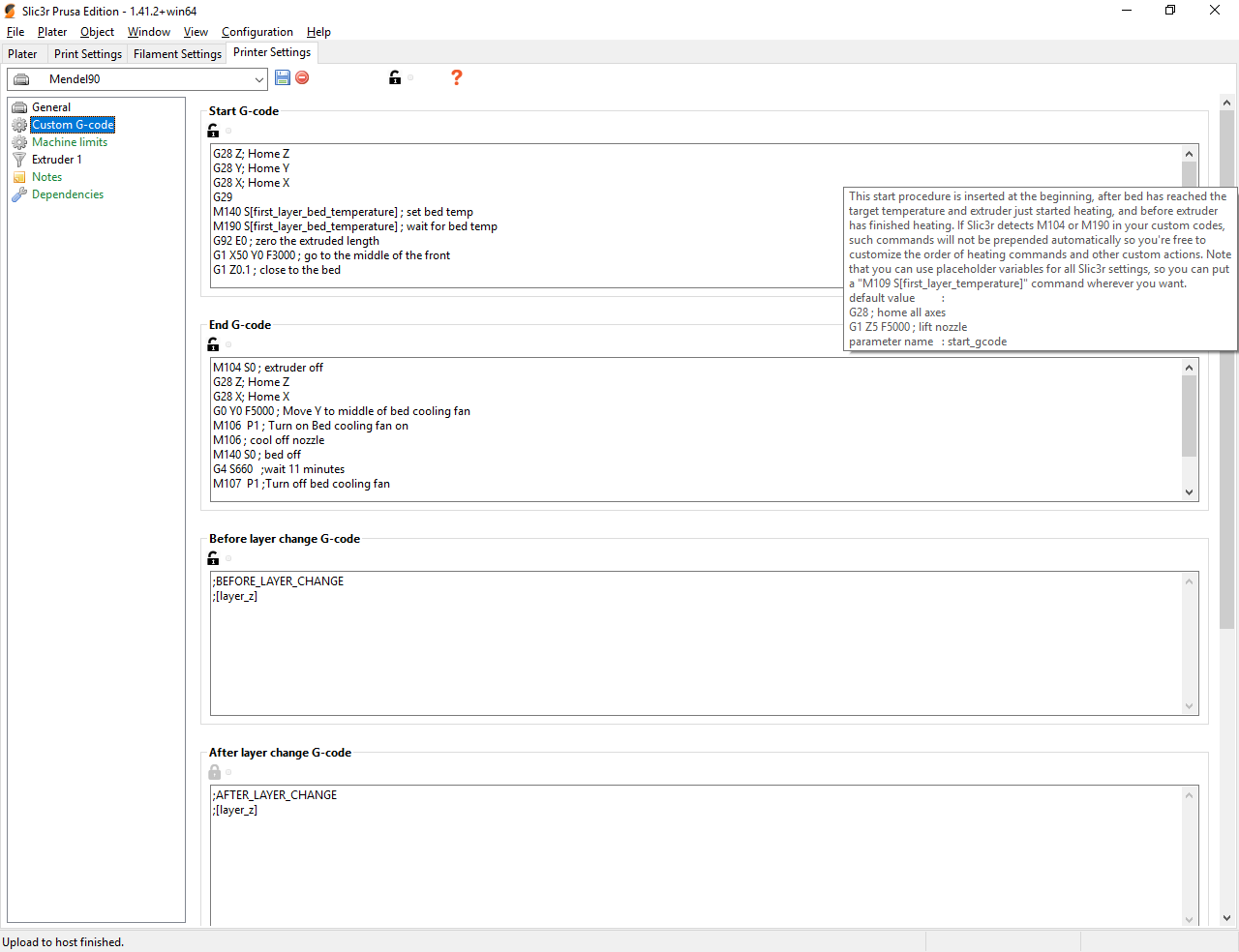Click 'M104 S0 ; extruder off' line
Screen dimensions: 1239x952
point(268,368)
